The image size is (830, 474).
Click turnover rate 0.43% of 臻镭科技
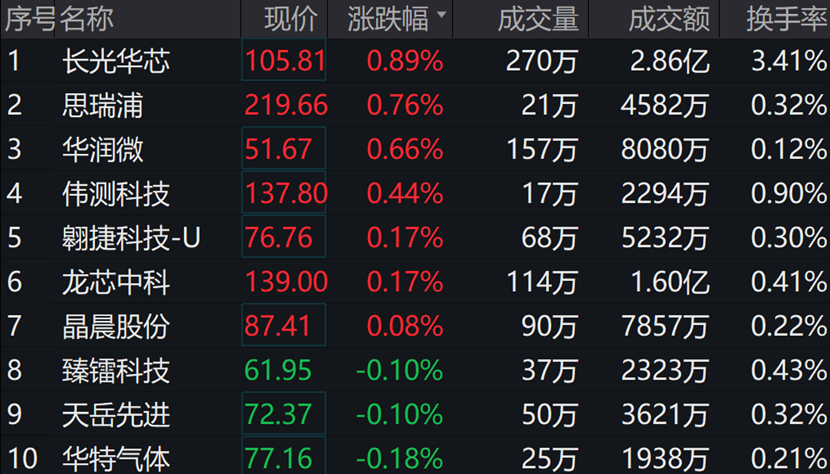pyautogui.click(x=789, y=370)
